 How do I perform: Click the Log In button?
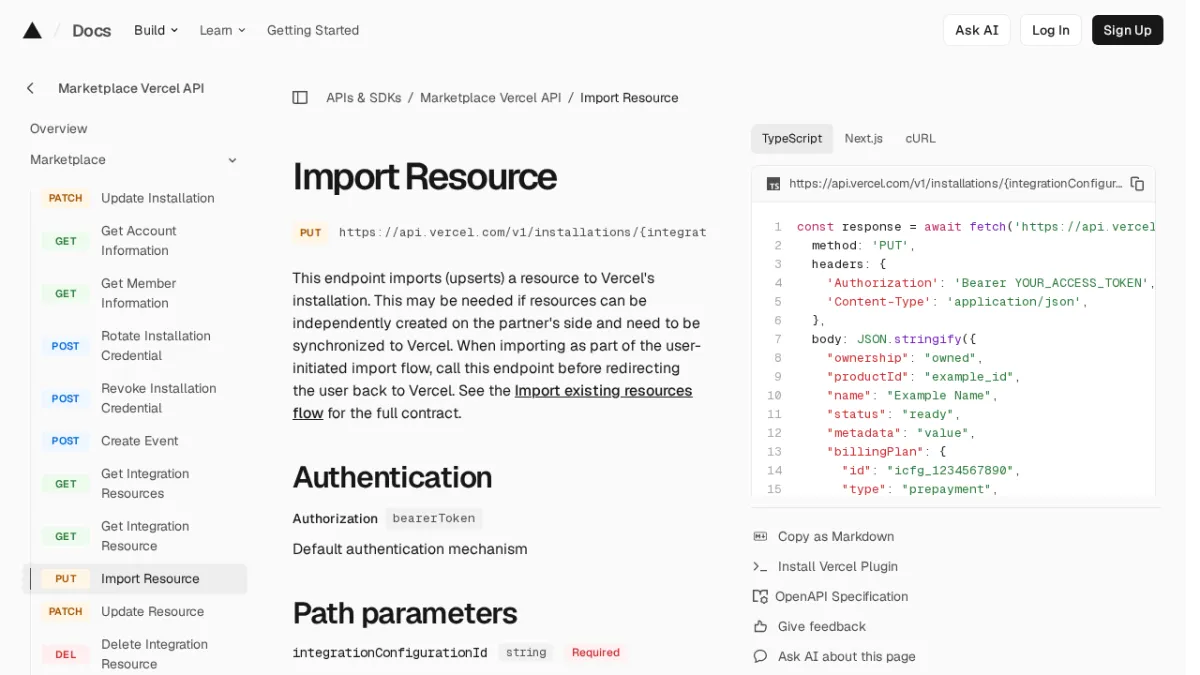[1051, 30]
